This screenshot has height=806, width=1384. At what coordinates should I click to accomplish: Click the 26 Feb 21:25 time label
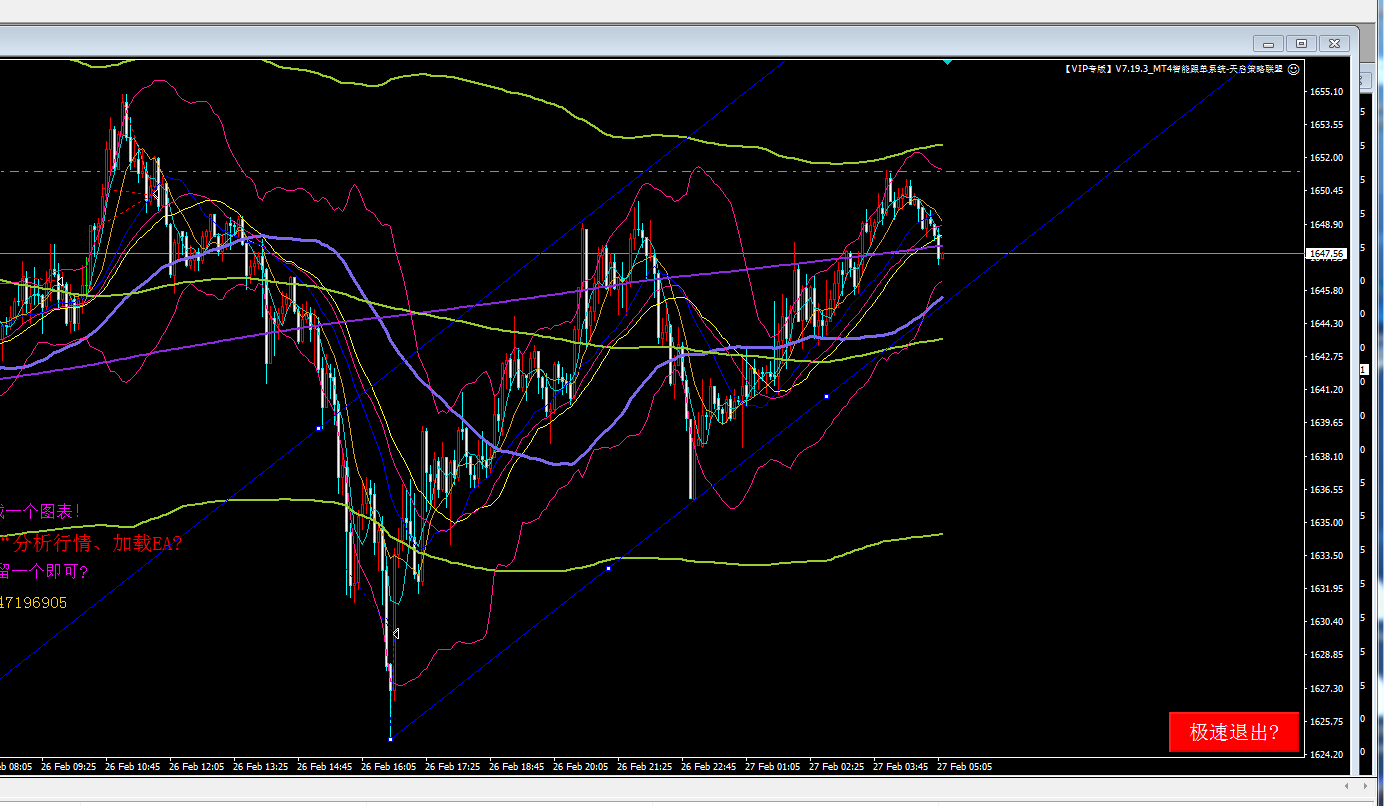[645, 767]
